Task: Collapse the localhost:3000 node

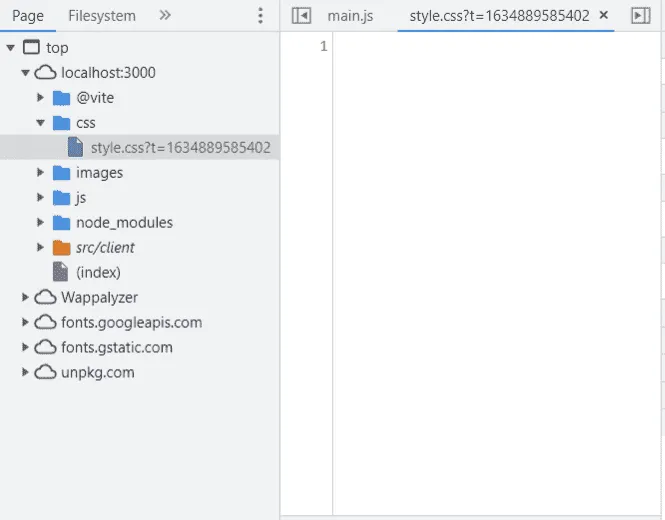Action: click(25, 73)
